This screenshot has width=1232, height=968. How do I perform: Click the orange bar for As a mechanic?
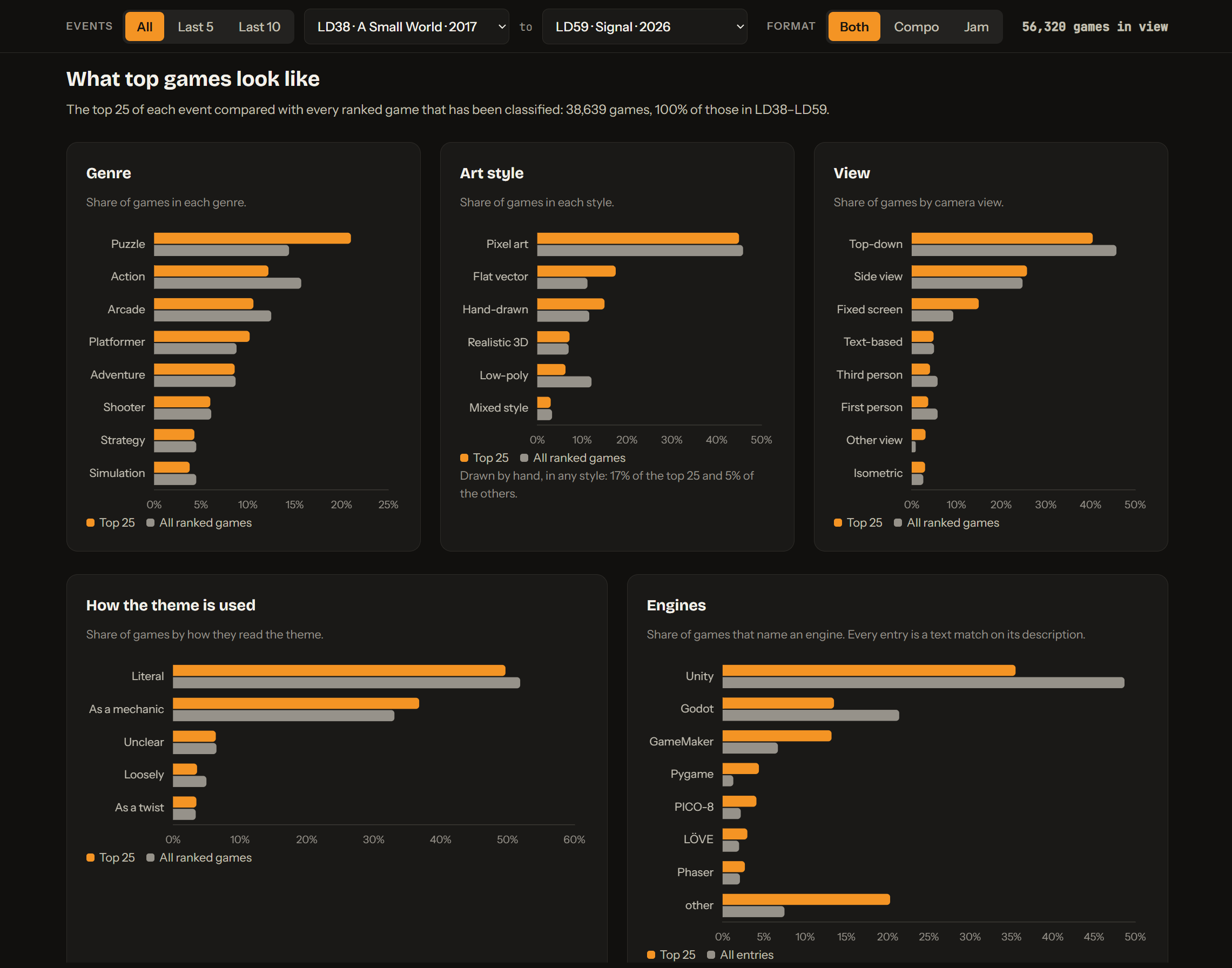coord(296,703)
